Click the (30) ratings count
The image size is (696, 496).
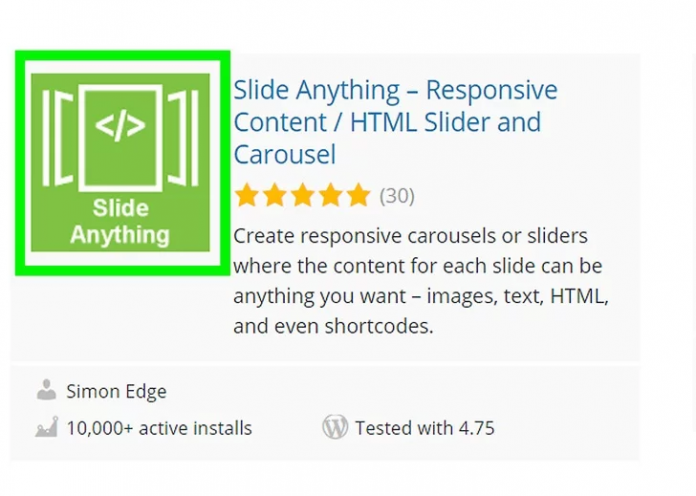tap(396, 196)
